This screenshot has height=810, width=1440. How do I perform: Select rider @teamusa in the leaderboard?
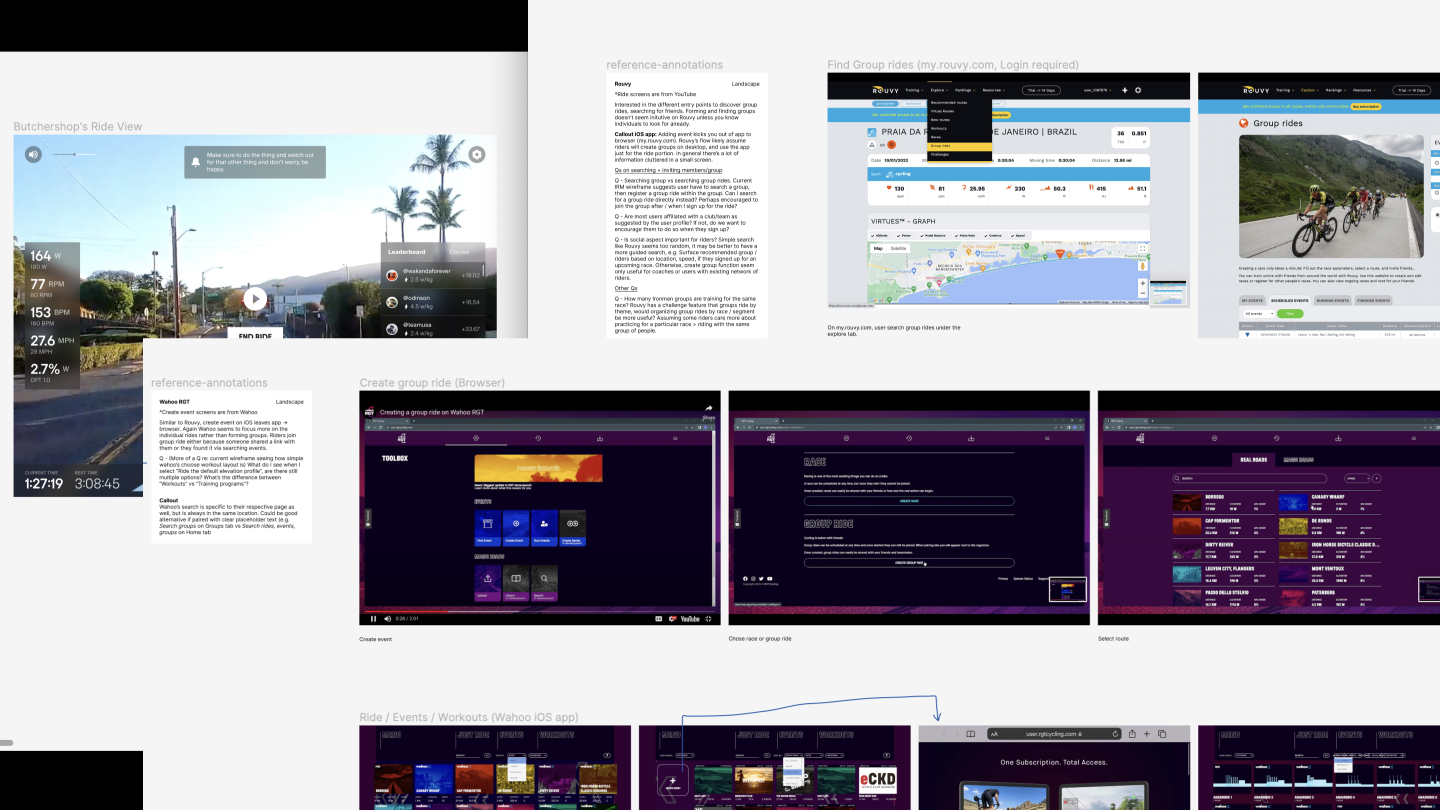click(x=434, y=328)
